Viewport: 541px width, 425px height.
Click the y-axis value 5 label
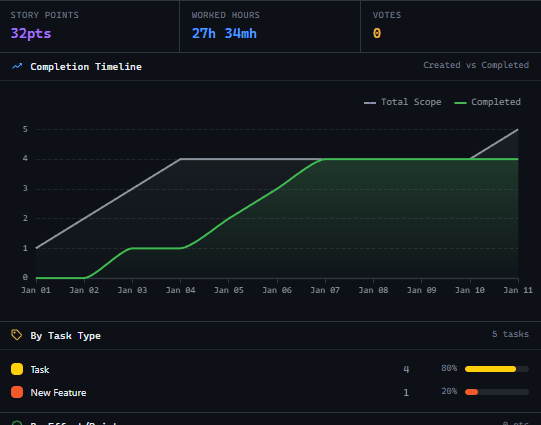[25, 129]
